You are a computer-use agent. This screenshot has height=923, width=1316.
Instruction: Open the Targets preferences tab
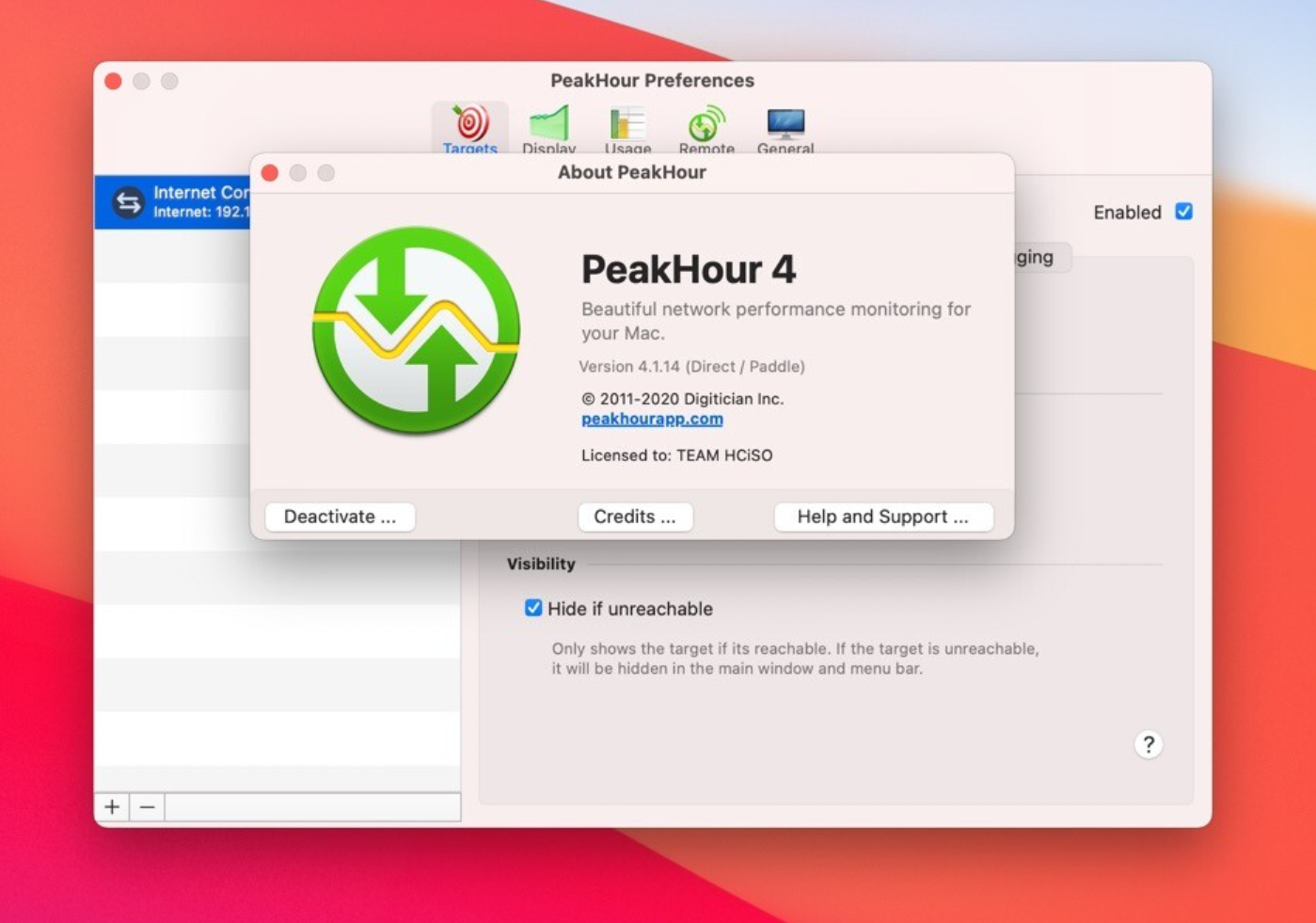coord(470,128)
